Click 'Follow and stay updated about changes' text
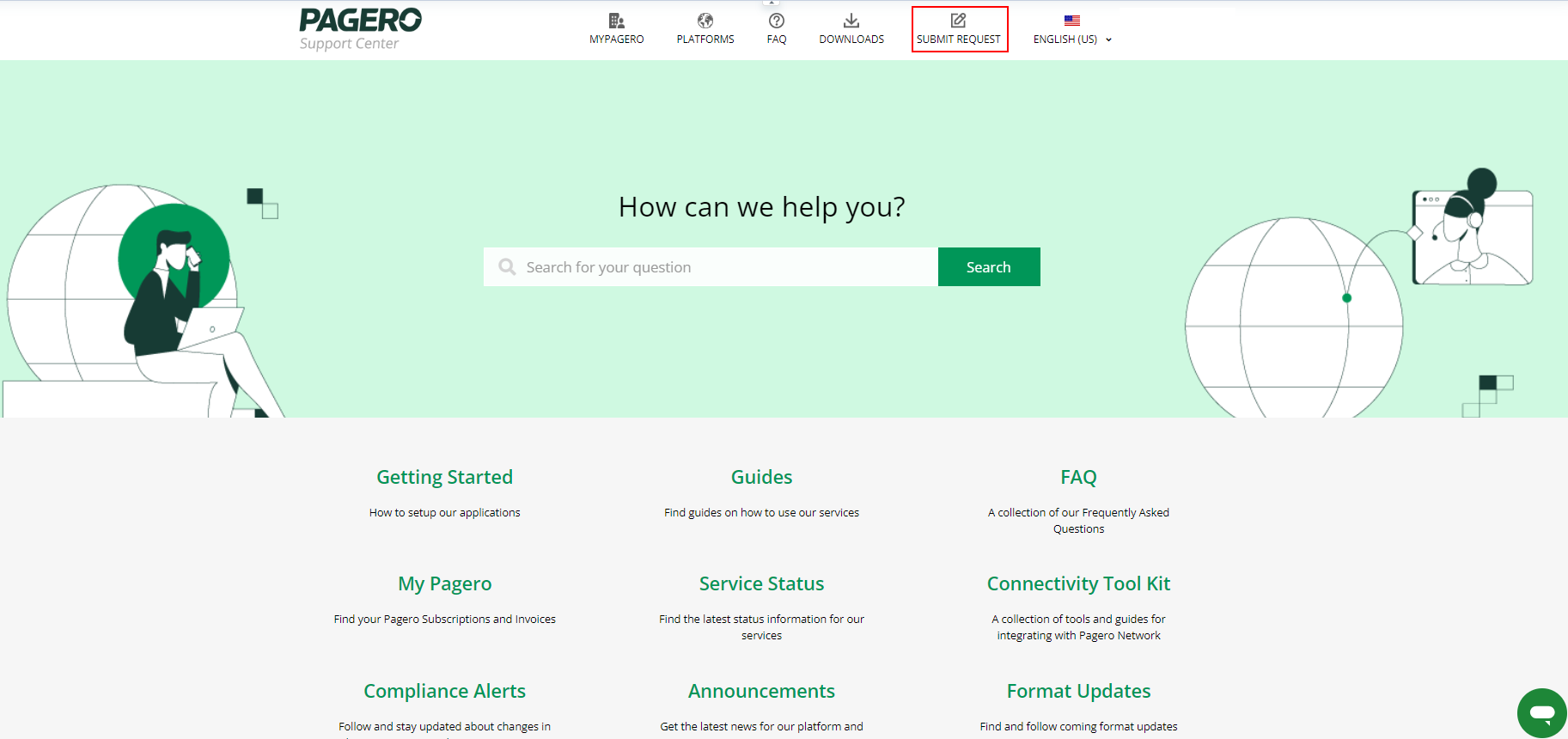 click(x=445, y=727)
